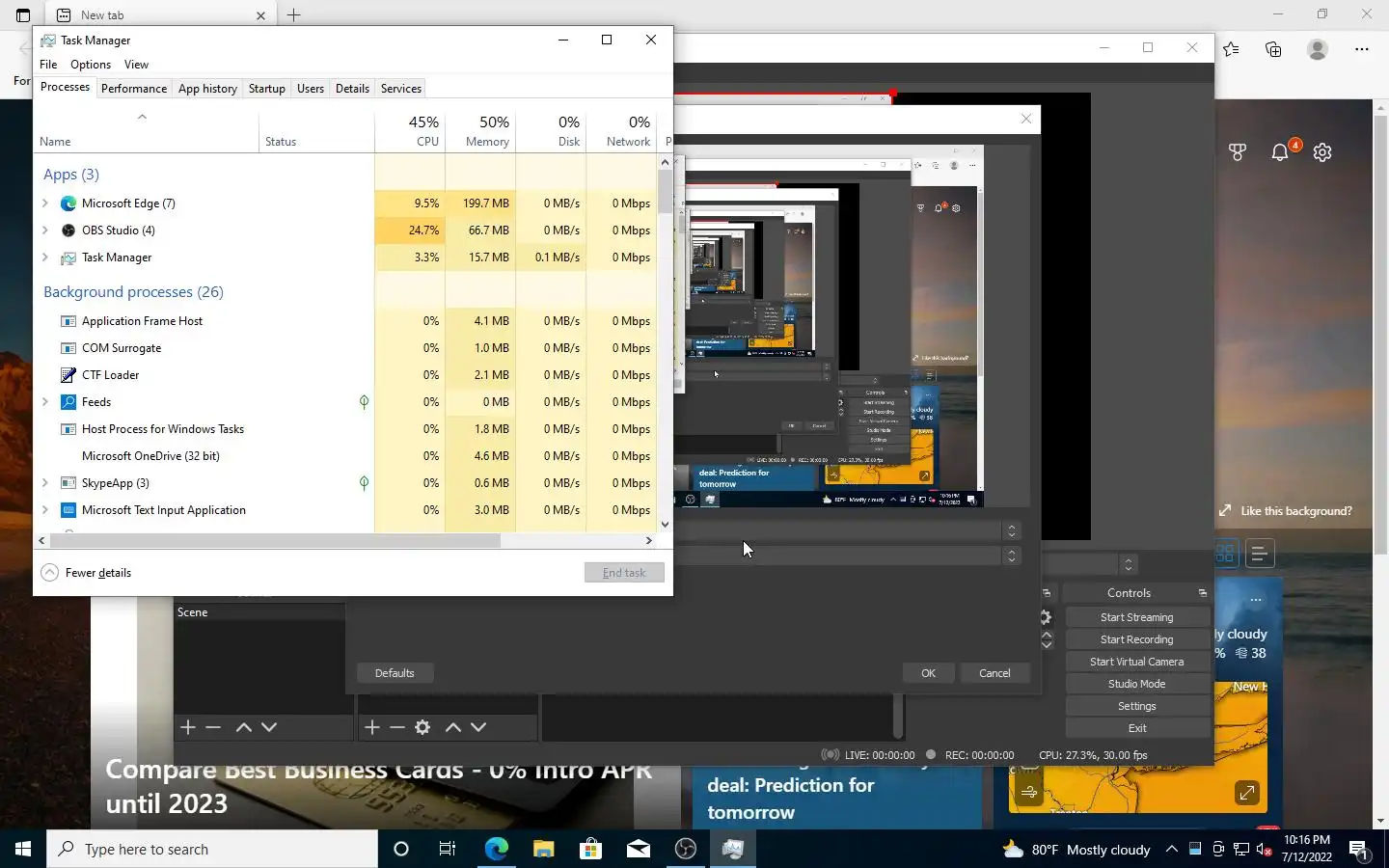Remove selected scene with minus icon
1389x868 pixels.
[213, 727]
